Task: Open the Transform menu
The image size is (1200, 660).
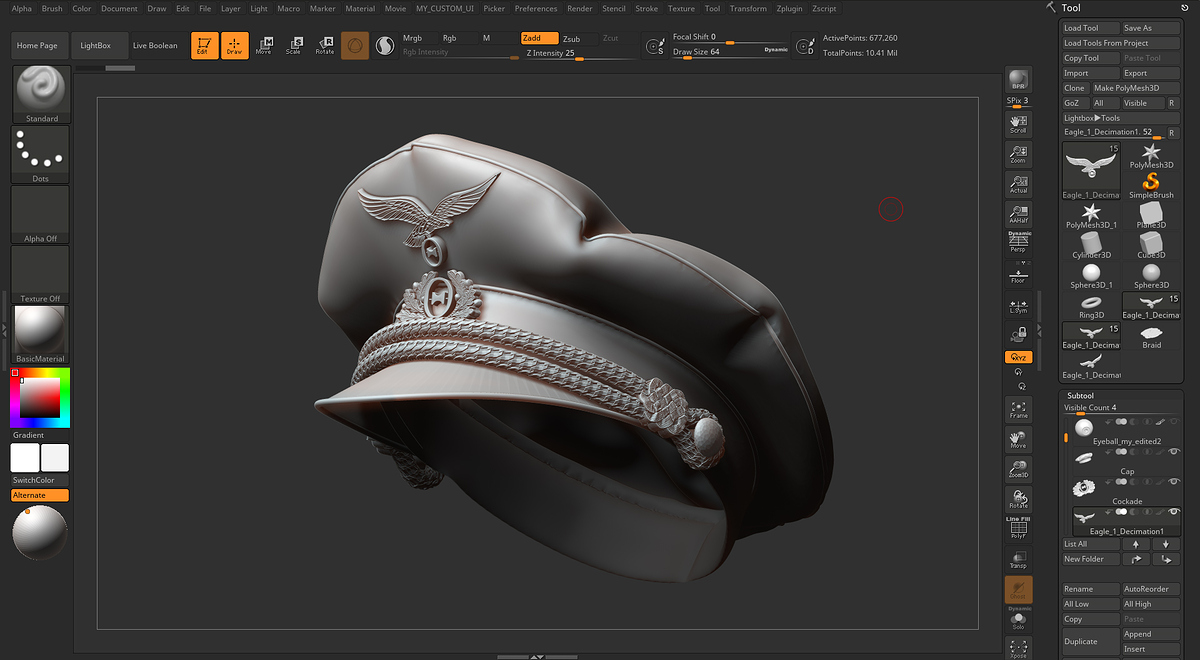Action: tap(748, 8)
